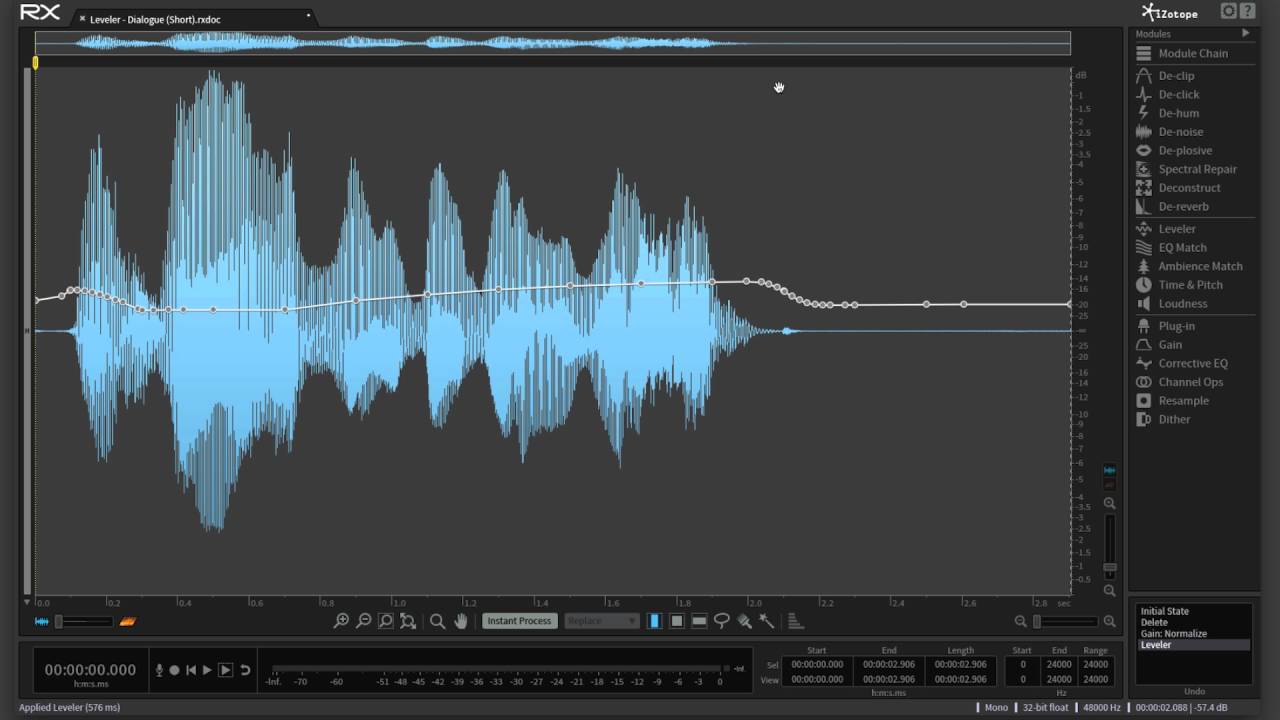Screen dimensions: 1280x720
Task: Open the Replace mode dropdown
Action: [x=601, y=621]
